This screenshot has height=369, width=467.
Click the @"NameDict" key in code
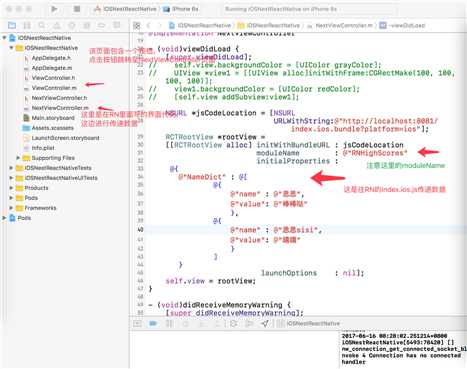(x=202, y=177)
